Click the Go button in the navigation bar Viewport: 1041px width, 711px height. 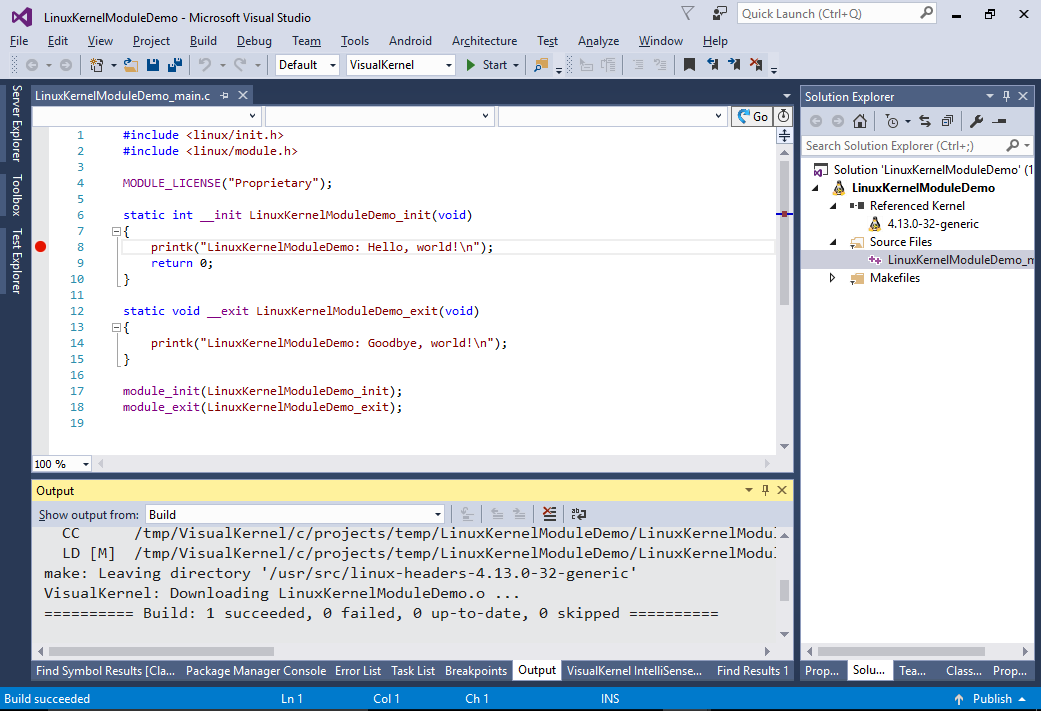[x=753, y=116]
